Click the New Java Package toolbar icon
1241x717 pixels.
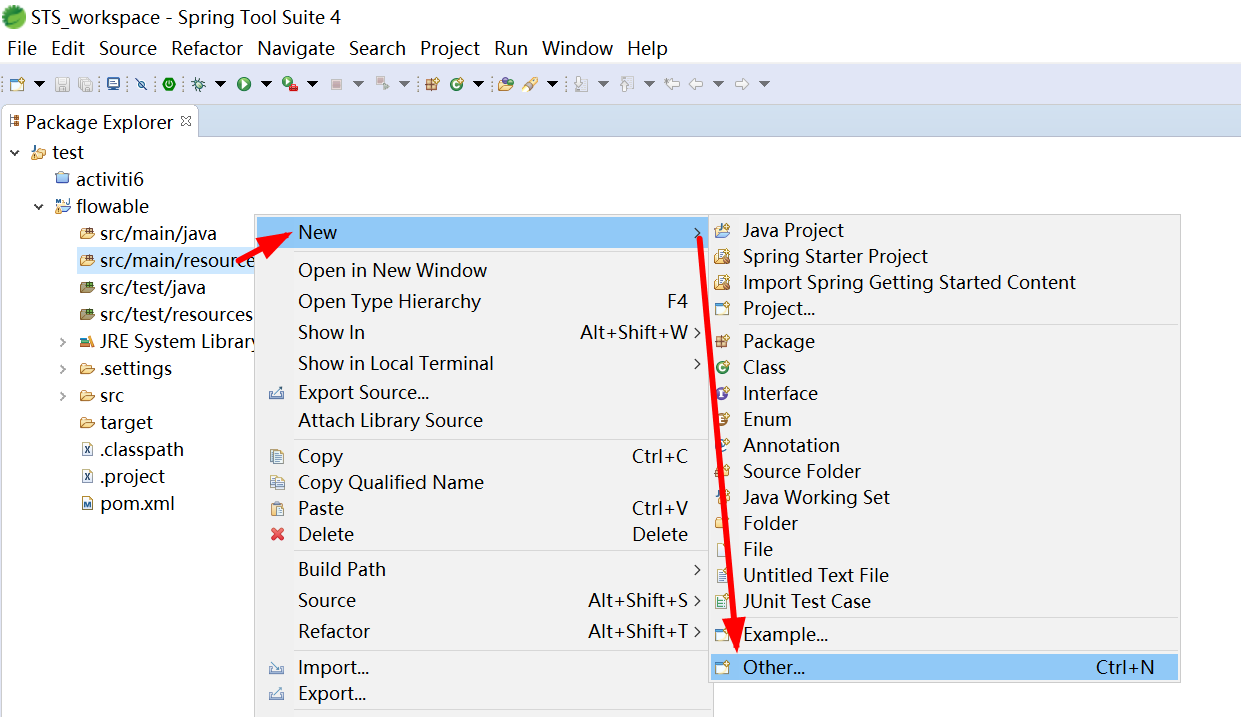click(x=432, y=84)
